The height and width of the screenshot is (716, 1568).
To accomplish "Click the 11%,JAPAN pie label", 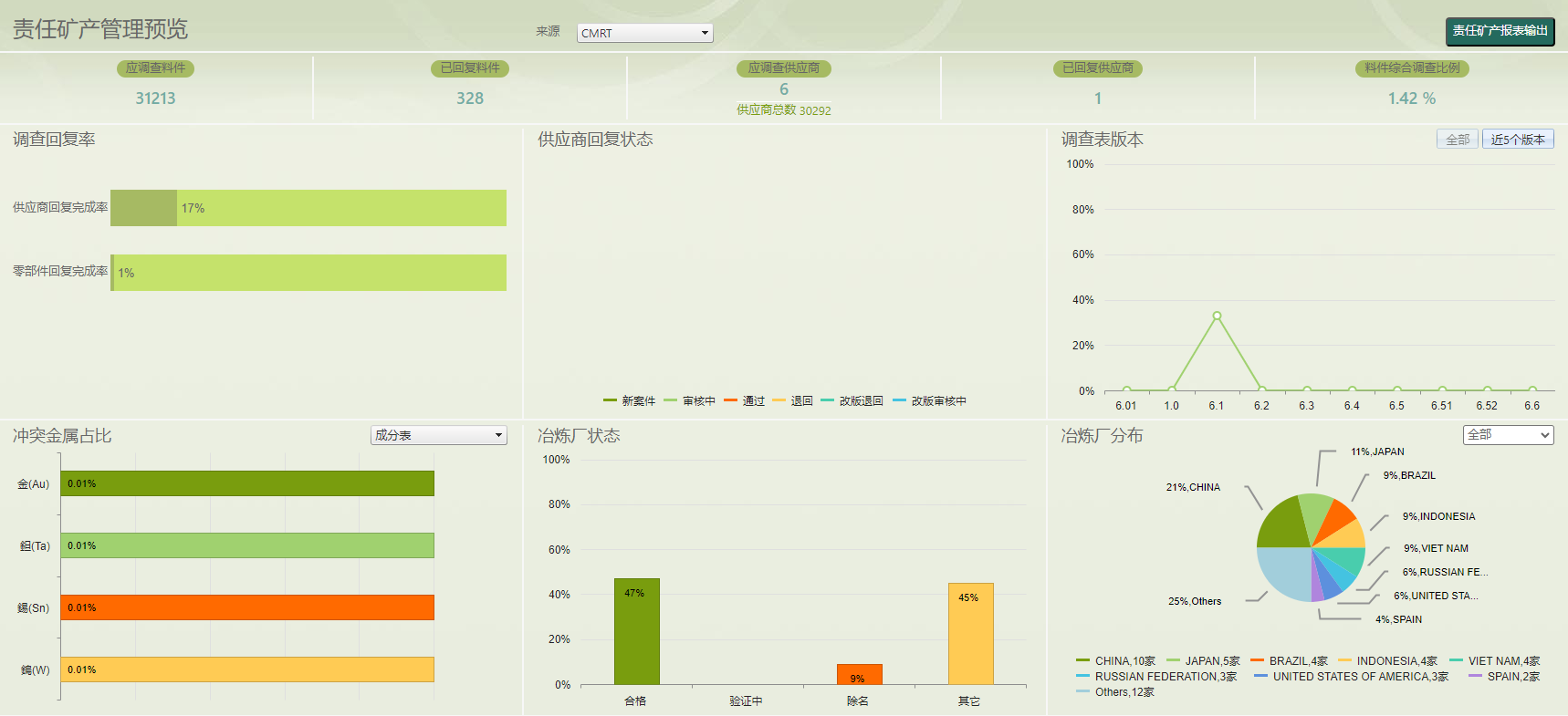I will click(x=1377, y=451).
